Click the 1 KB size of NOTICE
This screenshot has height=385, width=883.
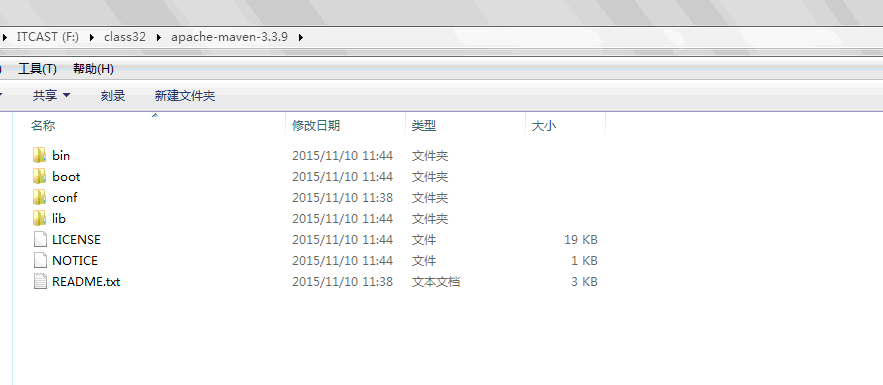point(584,261)
